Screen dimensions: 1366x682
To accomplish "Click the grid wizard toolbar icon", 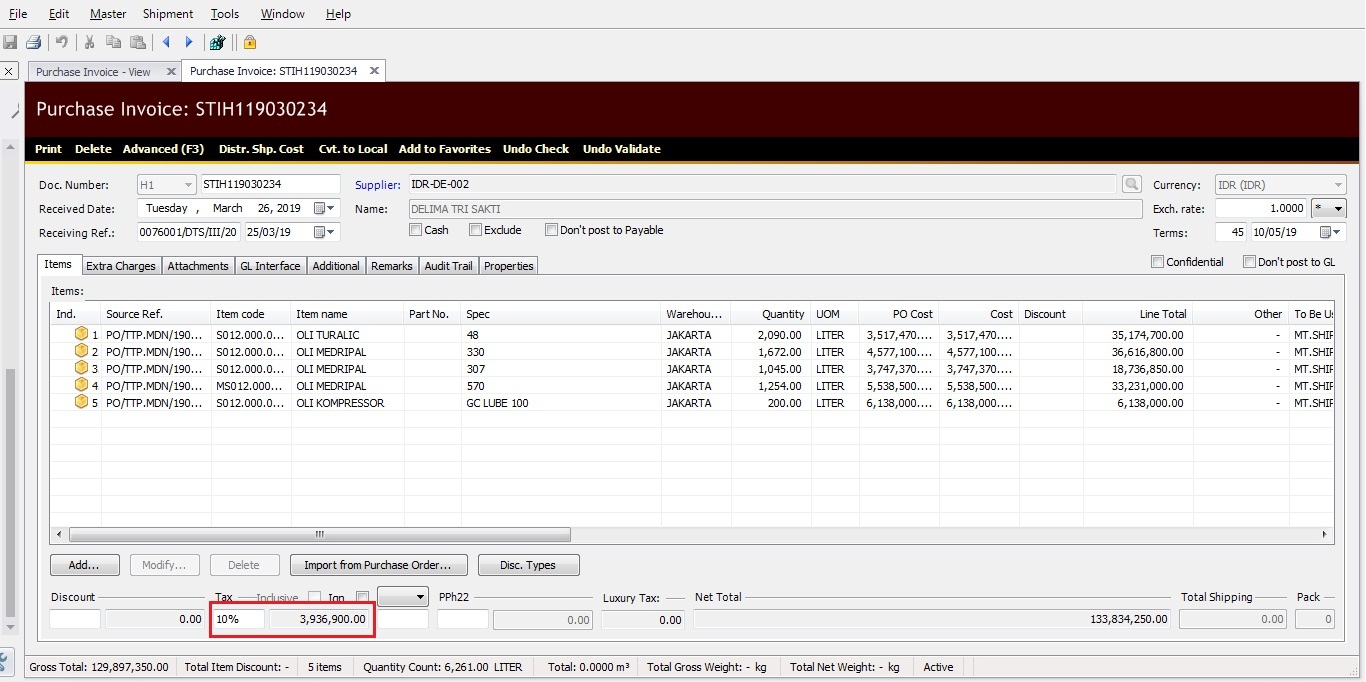I will pyautogui.click(x=216, y=42).
